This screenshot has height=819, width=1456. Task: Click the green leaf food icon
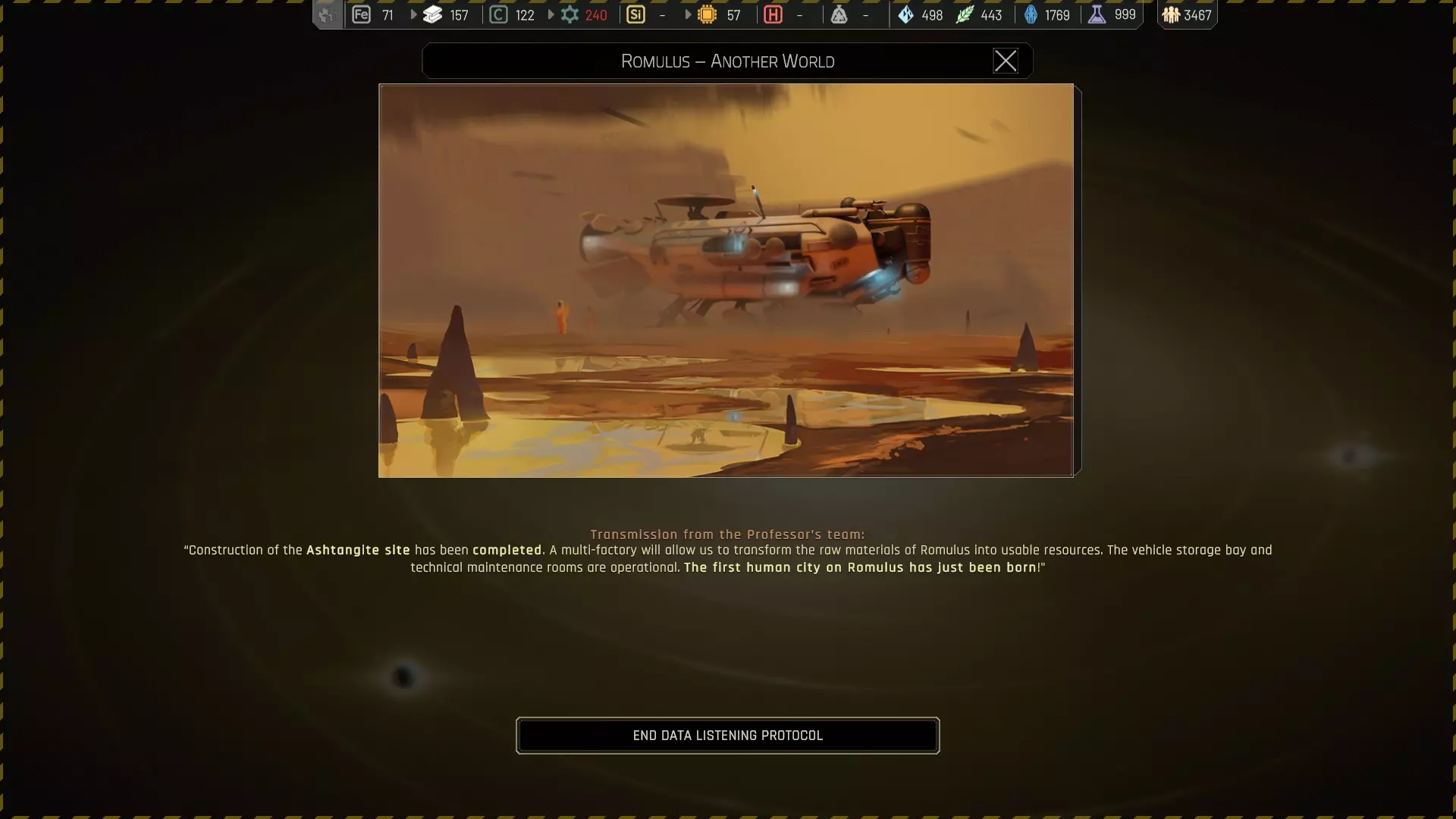[x=965, y=14]
